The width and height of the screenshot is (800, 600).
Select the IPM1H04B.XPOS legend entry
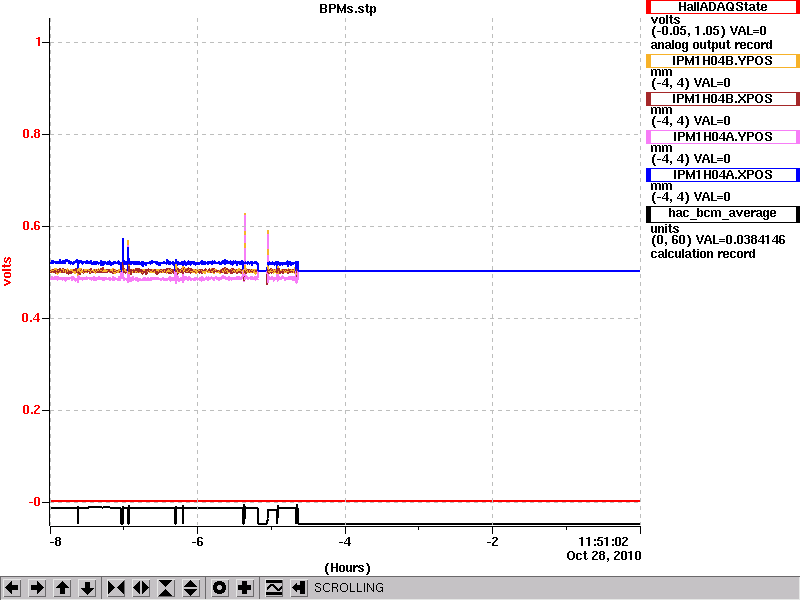coord(722,99)
